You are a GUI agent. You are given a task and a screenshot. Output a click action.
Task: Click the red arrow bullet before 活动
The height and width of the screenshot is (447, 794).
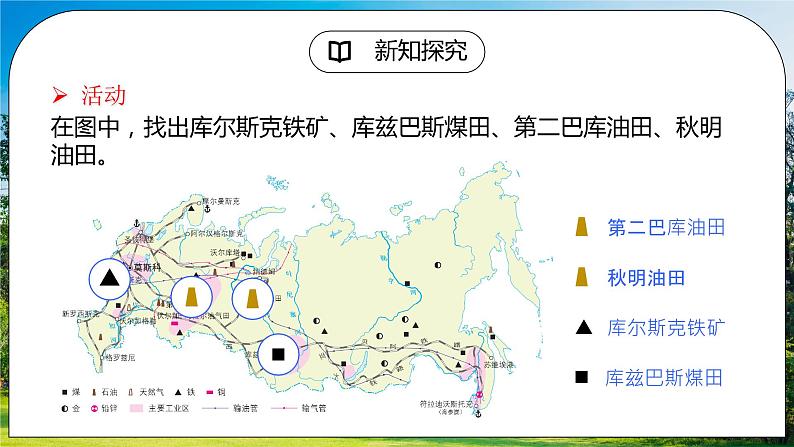tap(60, 95)
